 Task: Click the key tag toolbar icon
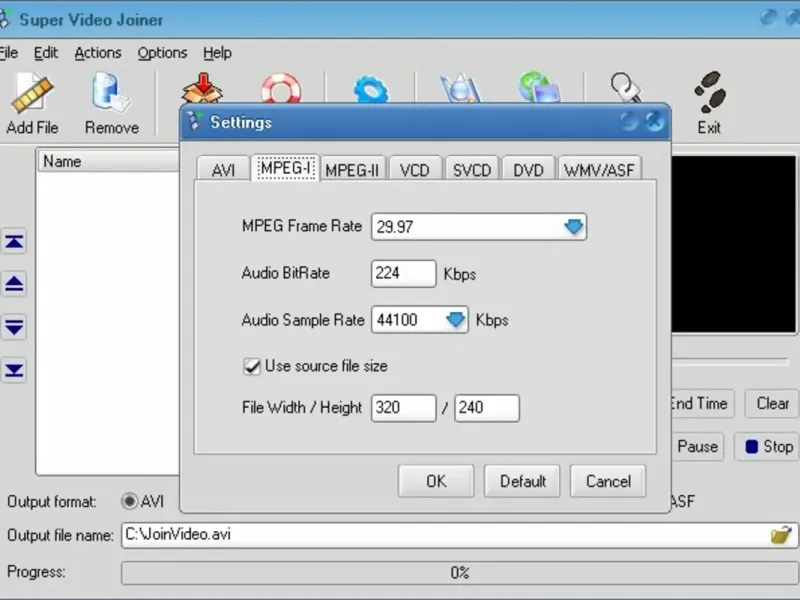click(626, 88)
